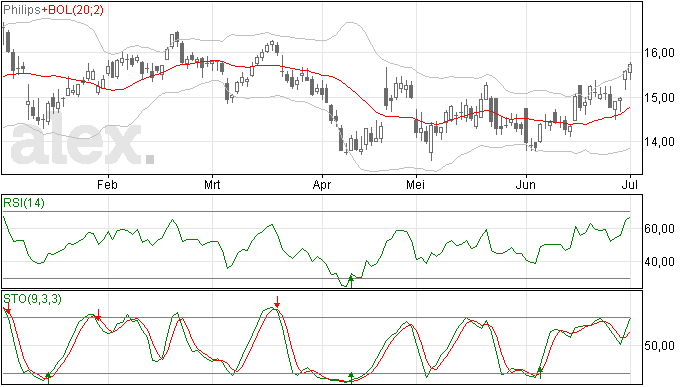690x387 pixels.
Task: Click the 40,00 RSI axis value
Action: (659, 262)
